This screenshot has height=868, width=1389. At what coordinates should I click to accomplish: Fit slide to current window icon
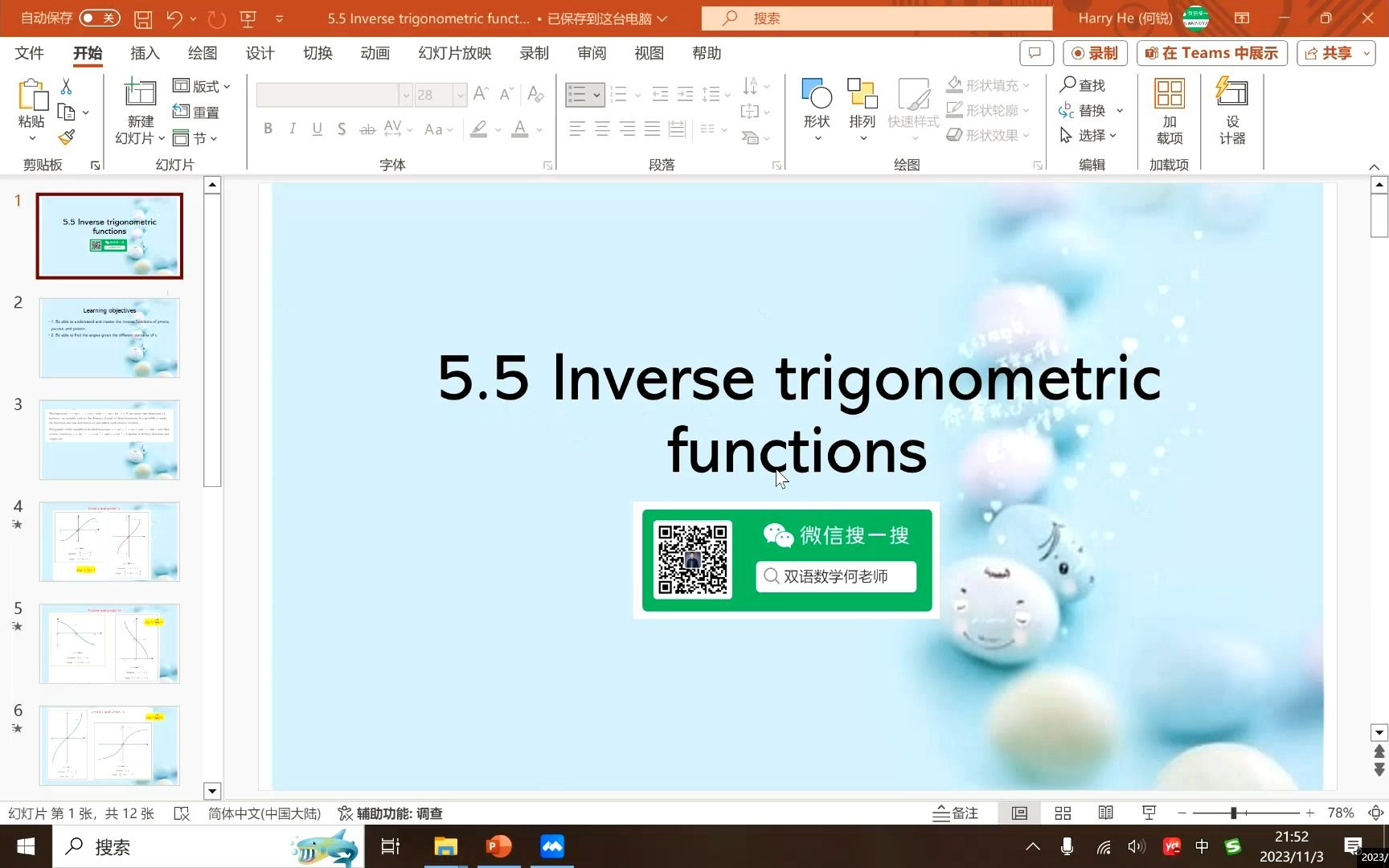point(1375,813)
